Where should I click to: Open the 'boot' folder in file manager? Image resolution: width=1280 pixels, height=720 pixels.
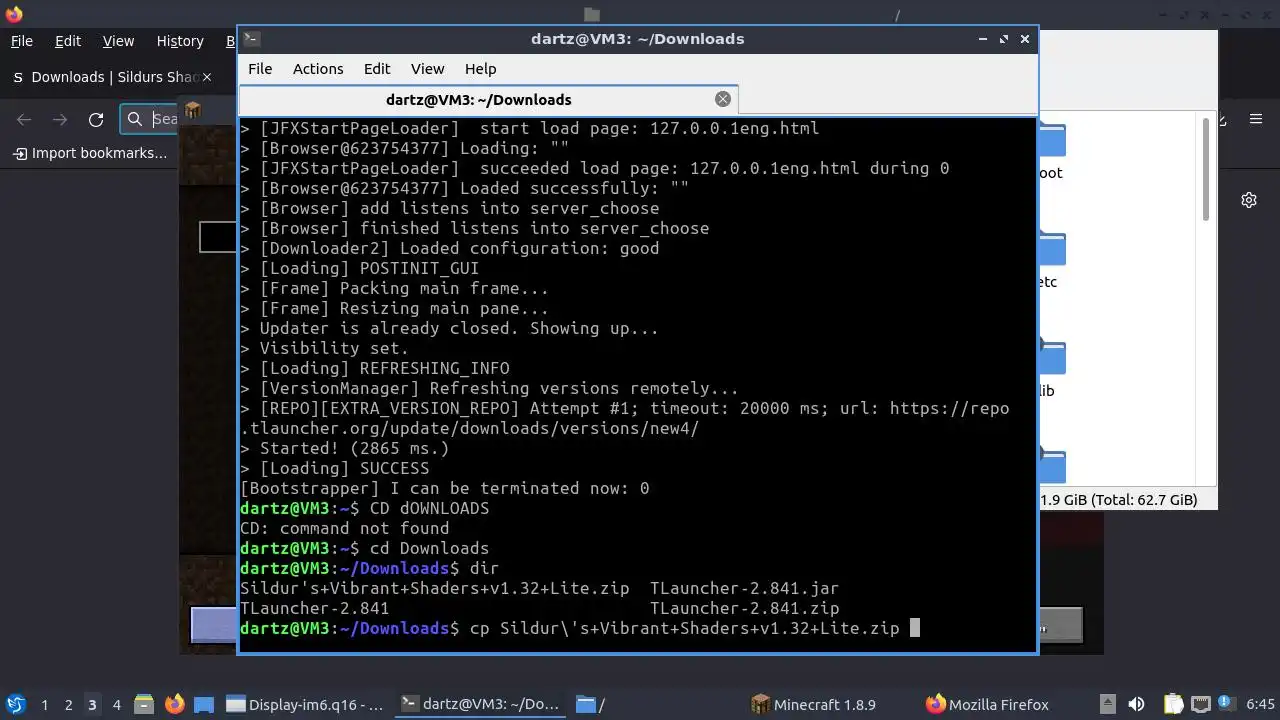coord(1050,150)
